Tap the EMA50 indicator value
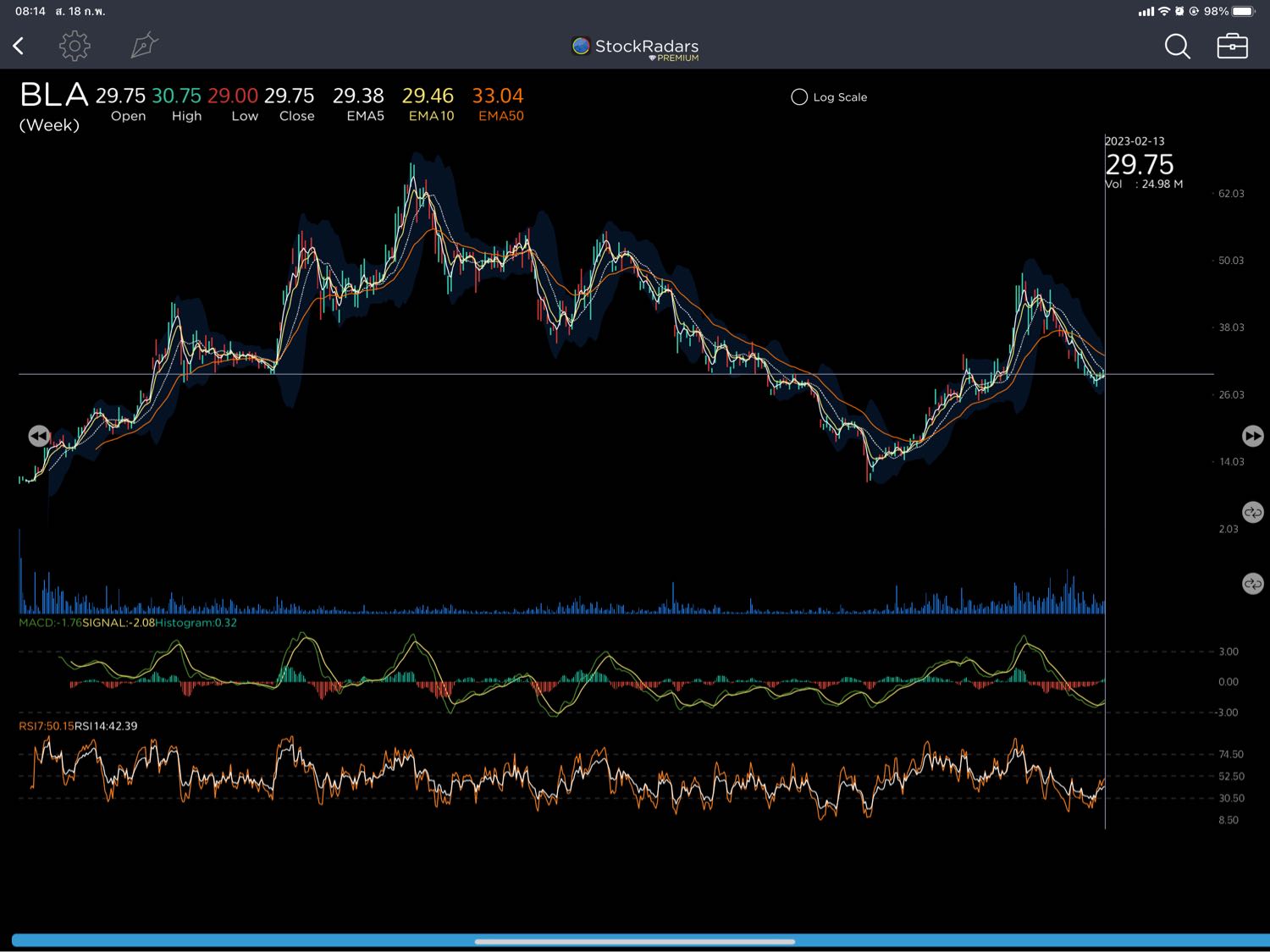 point(498,96)
